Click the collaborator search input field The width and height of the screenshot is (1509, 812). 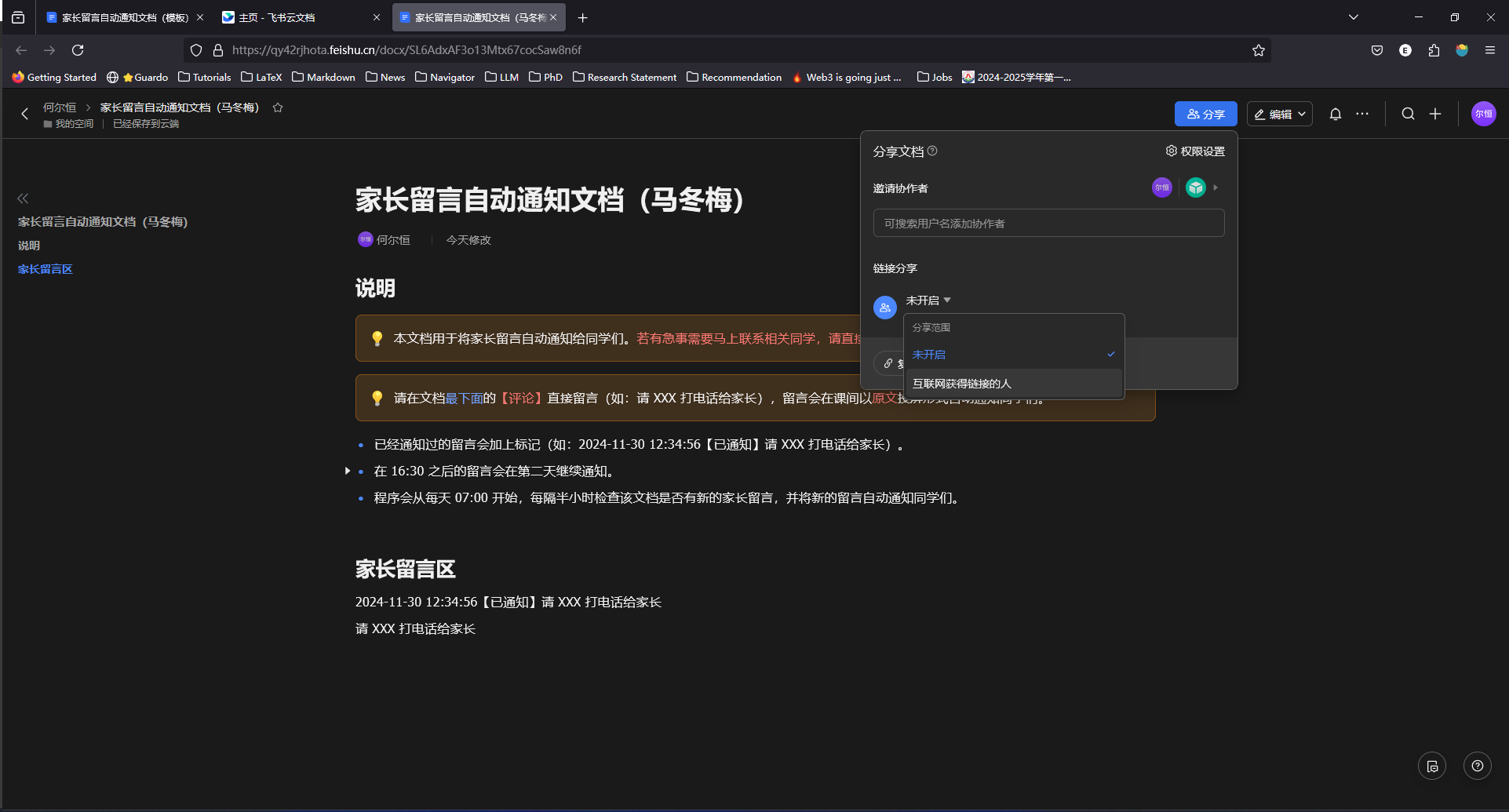pyautogui.click(x=1048, y=223)
